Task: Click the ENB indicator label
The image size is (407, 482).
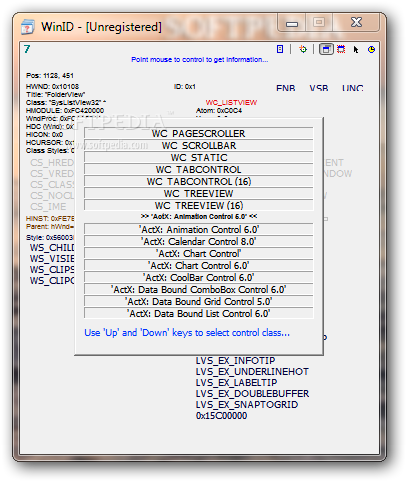Action: coord(286,88)
